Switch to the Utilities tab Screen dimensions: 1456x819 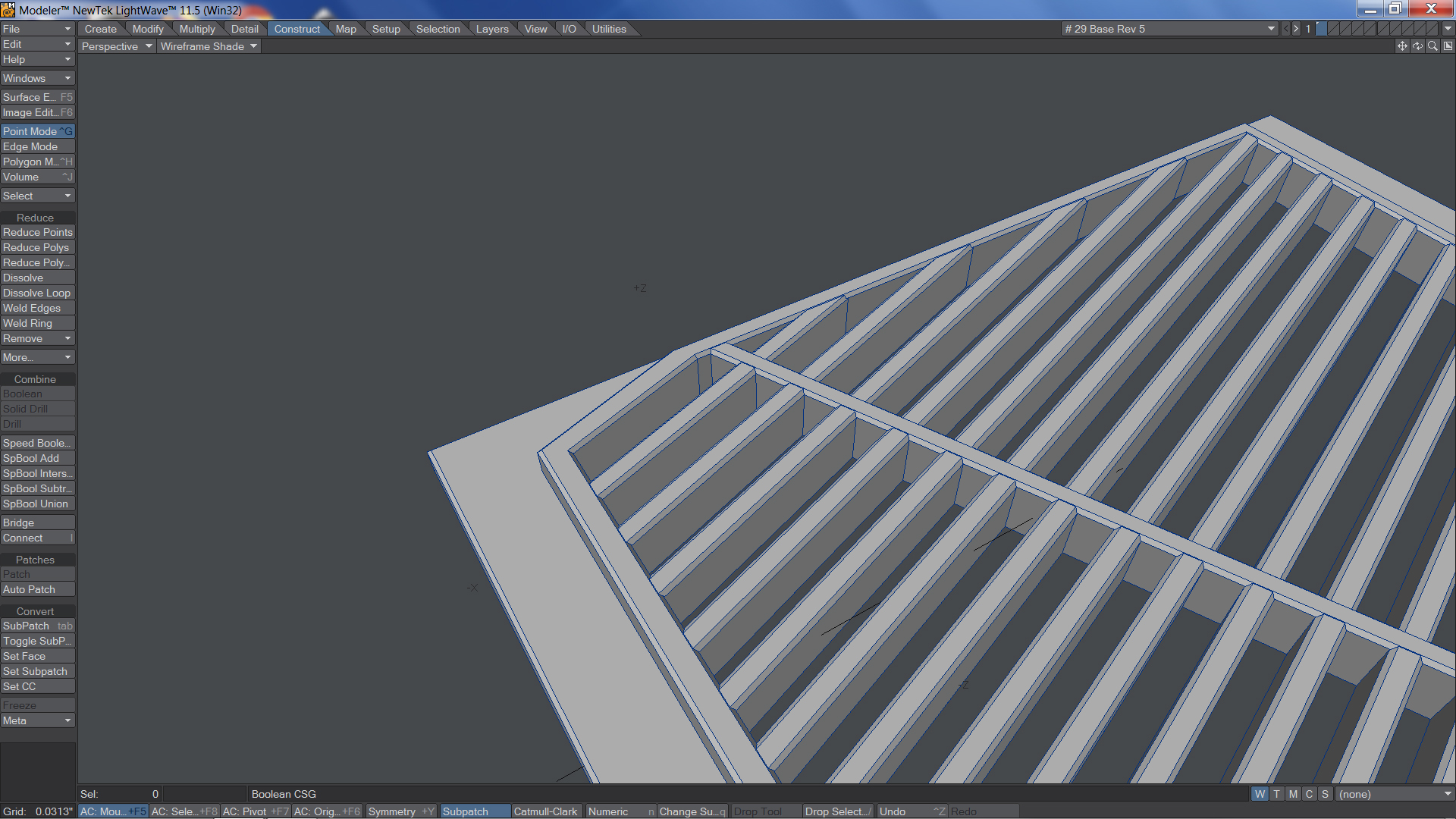coord(609,29)
